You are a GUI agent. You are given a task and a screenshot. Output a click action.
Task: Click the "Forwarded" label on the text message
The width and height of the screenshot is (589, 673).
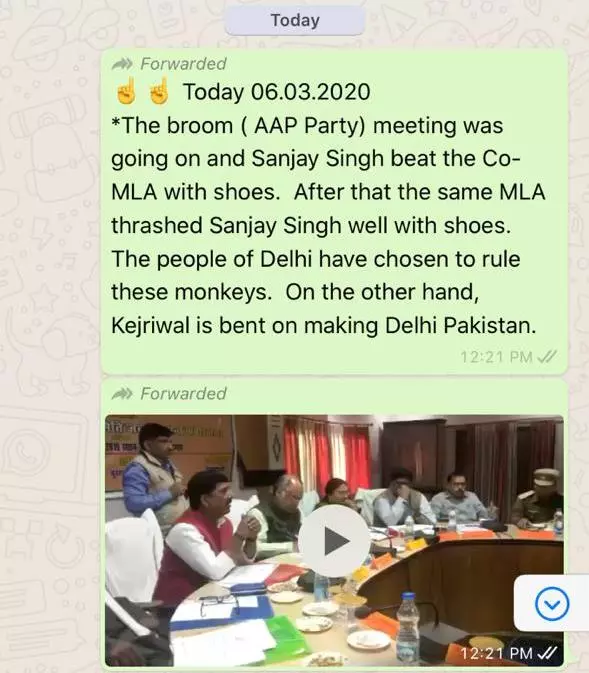coord(183,64)
